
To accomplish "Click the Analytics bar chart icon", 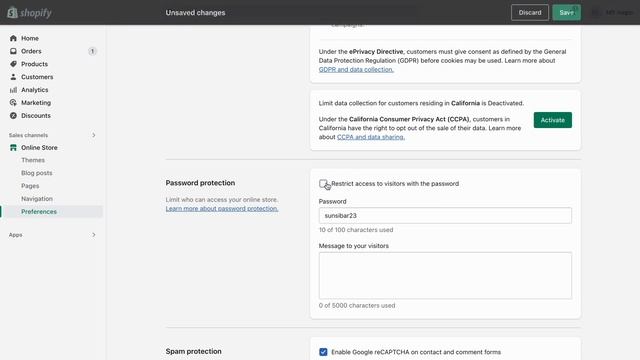I will [x=13, y=90].
